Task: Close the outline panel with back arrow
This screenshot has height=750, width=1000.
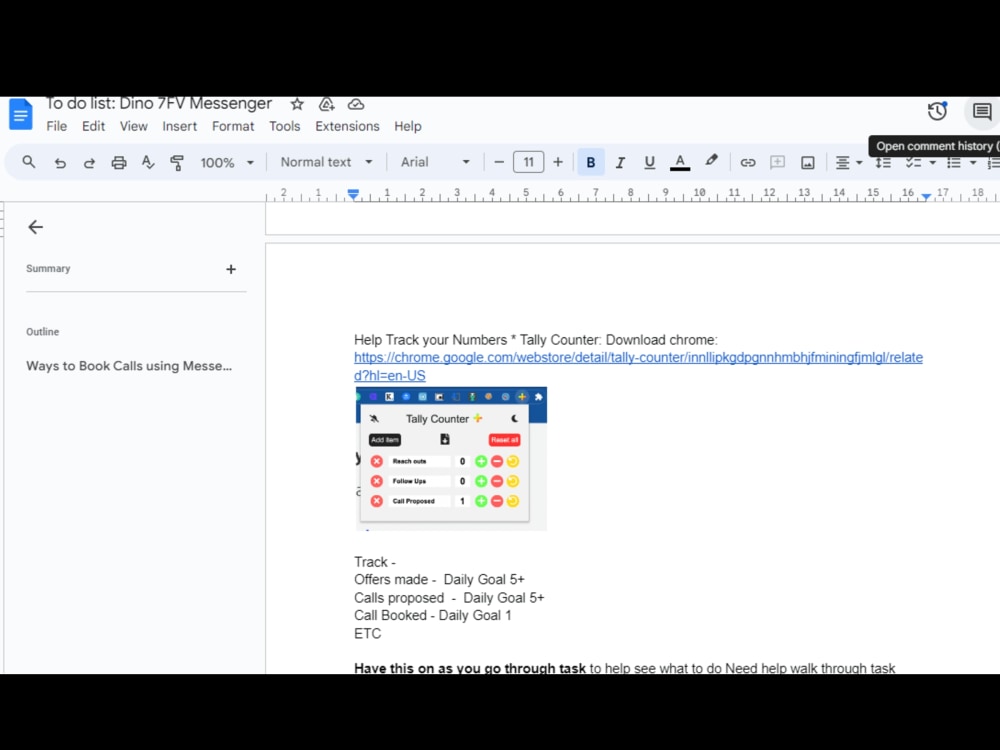Action: coord(36,227)
